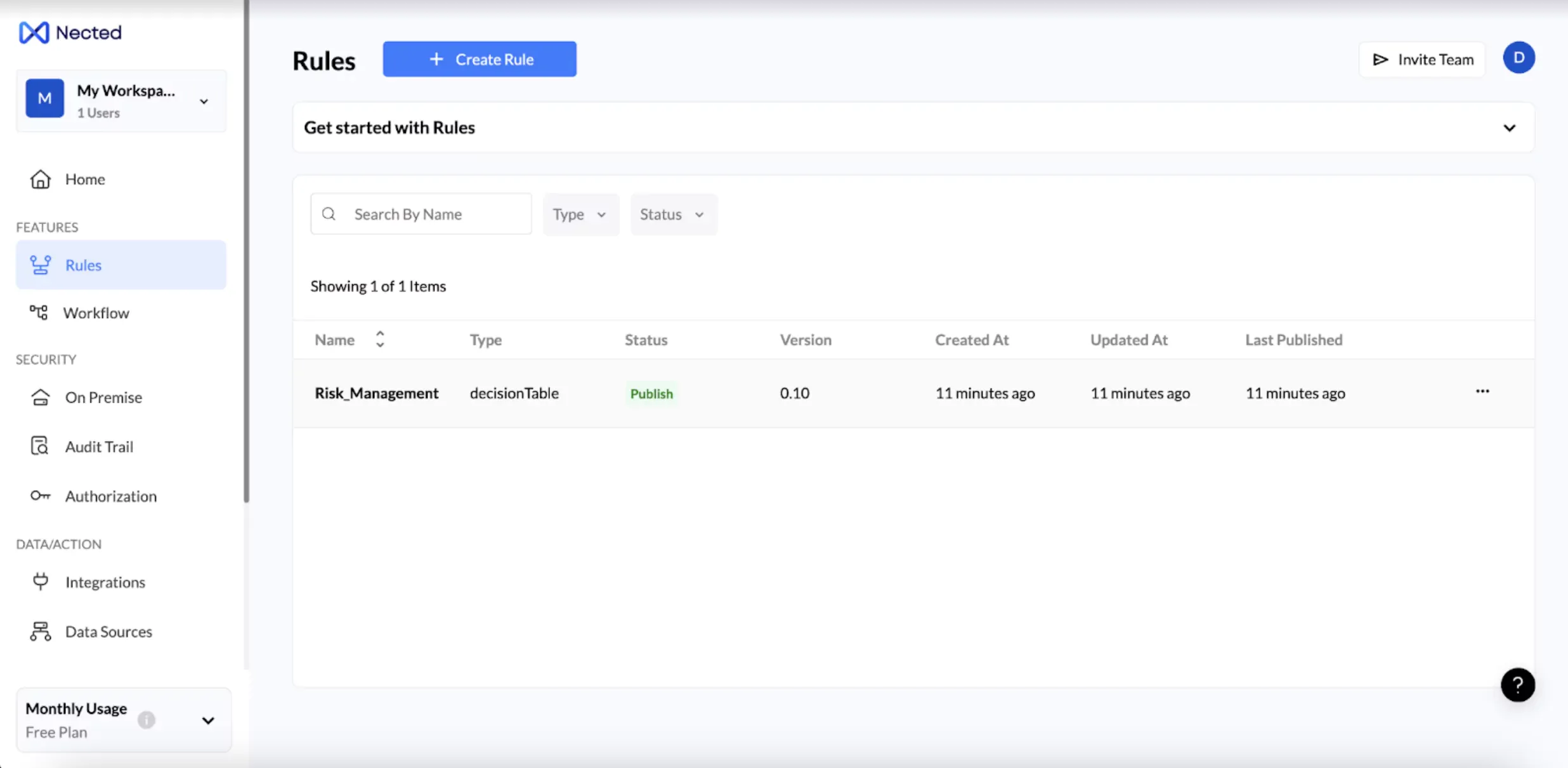1568x768 pixels.
Task: Open the Type filter dropdown
Action: point(580,215)
